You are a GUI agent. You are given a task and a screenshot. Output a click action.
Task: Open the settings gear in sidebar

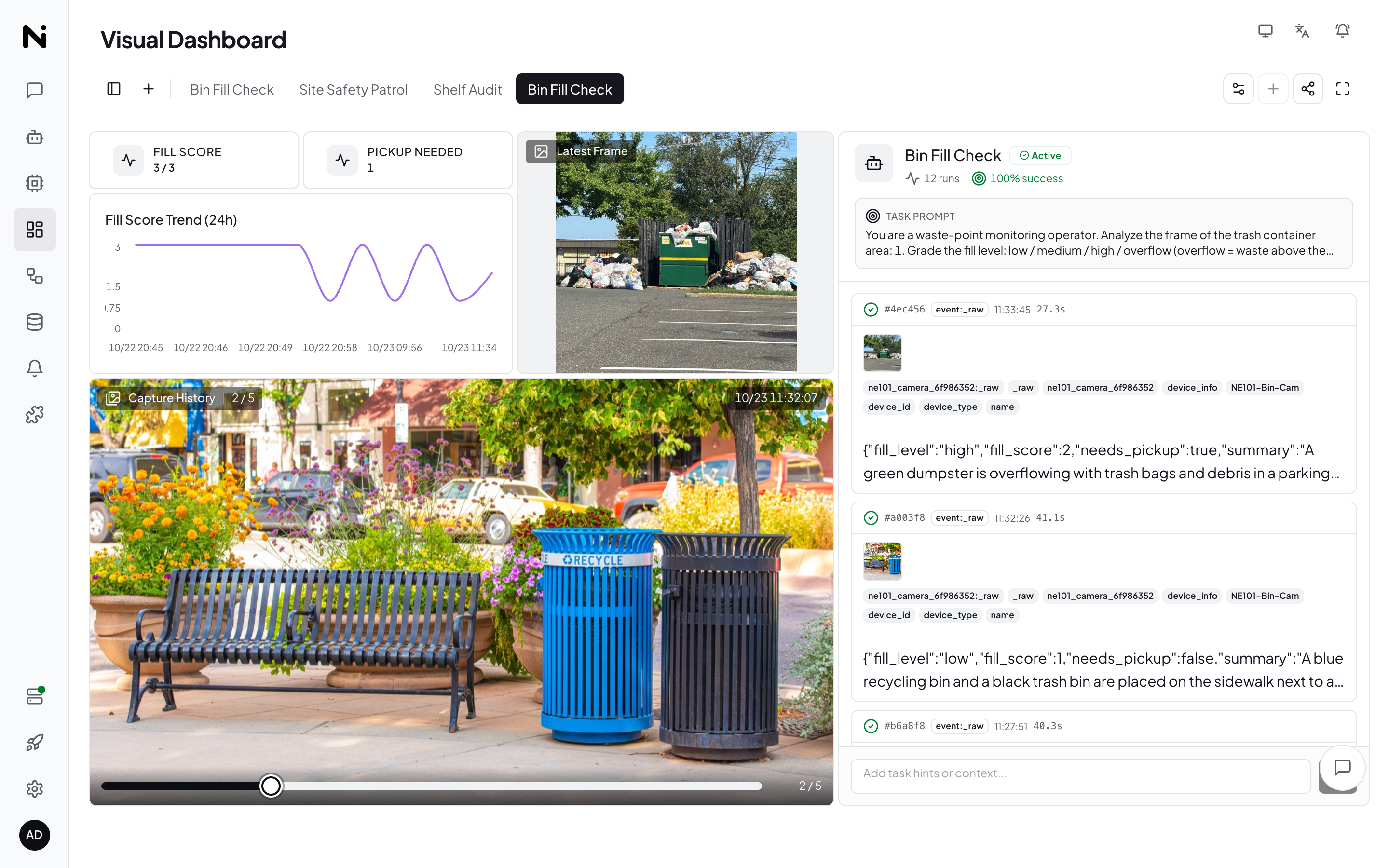click(x=34, y=789)
